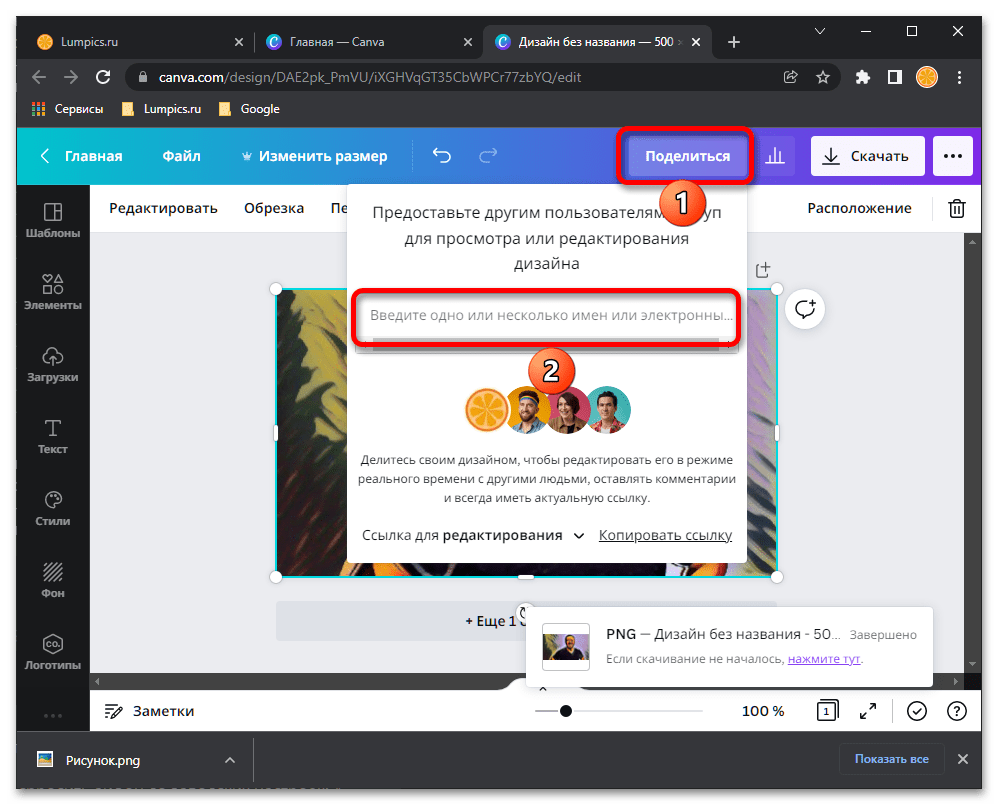Image resolution: width=998 pixels, height=805 pixels.
Task: Switch to the Lumpics.ru tab
Action: click(x=141, y=42)
